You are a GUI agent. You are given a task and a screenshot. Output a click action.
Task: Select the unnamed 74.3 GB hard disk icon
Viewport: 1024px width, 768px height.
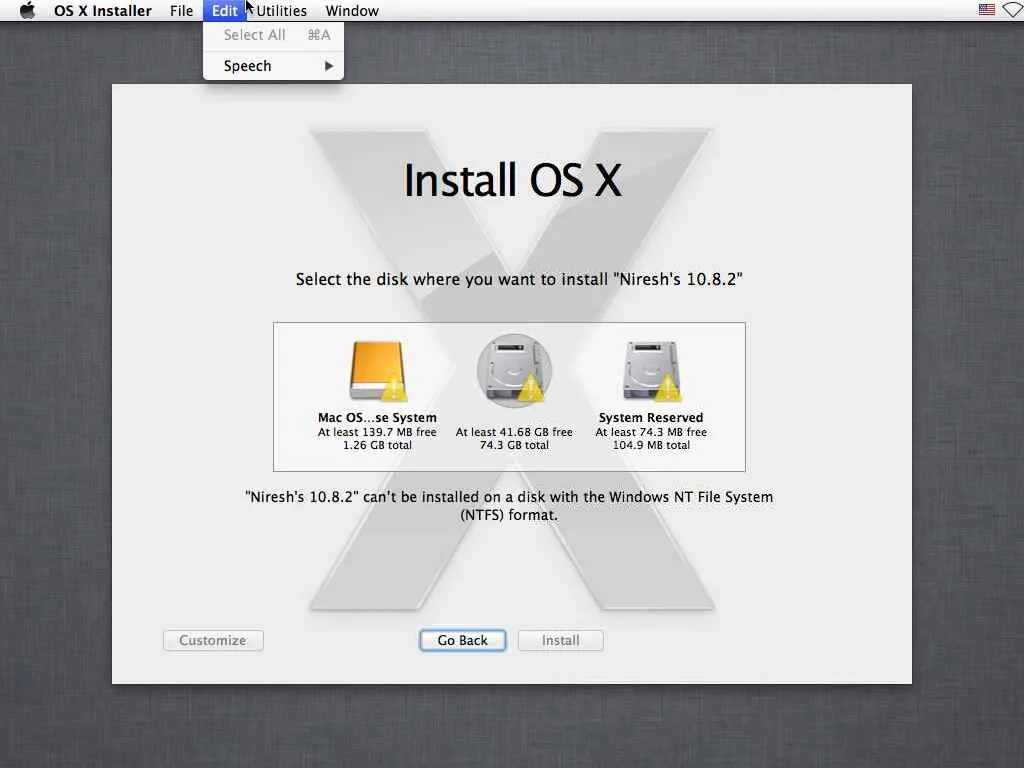click(x=515, y=370)
